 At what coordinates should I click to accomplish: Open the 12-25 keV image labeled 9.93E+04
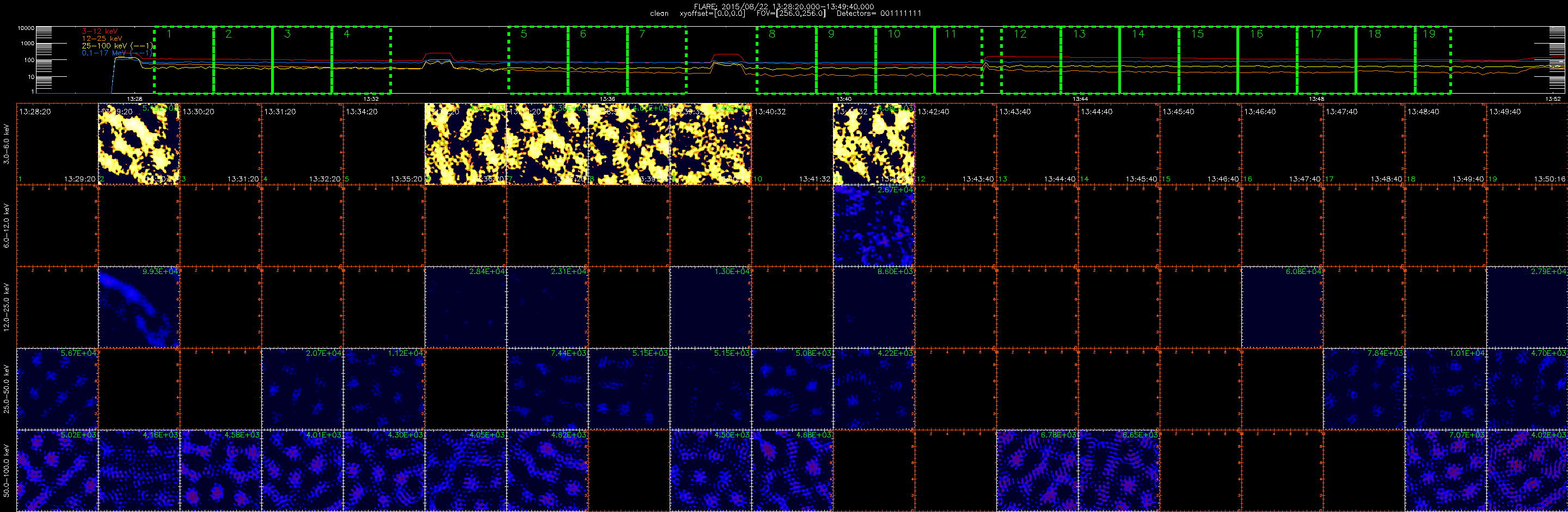(x=139, y=307)
